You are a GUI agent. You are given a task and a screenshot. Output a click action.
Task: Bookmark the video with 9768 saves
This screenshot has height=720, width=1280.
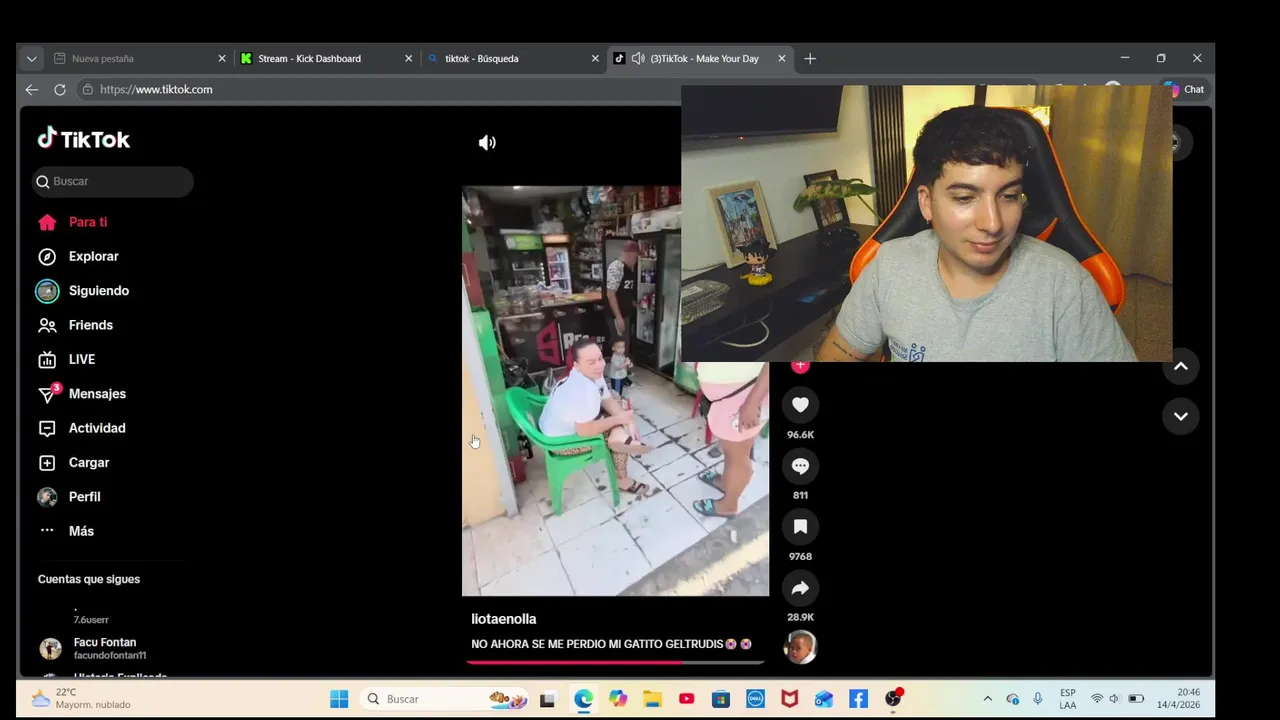tap(800, 526)
